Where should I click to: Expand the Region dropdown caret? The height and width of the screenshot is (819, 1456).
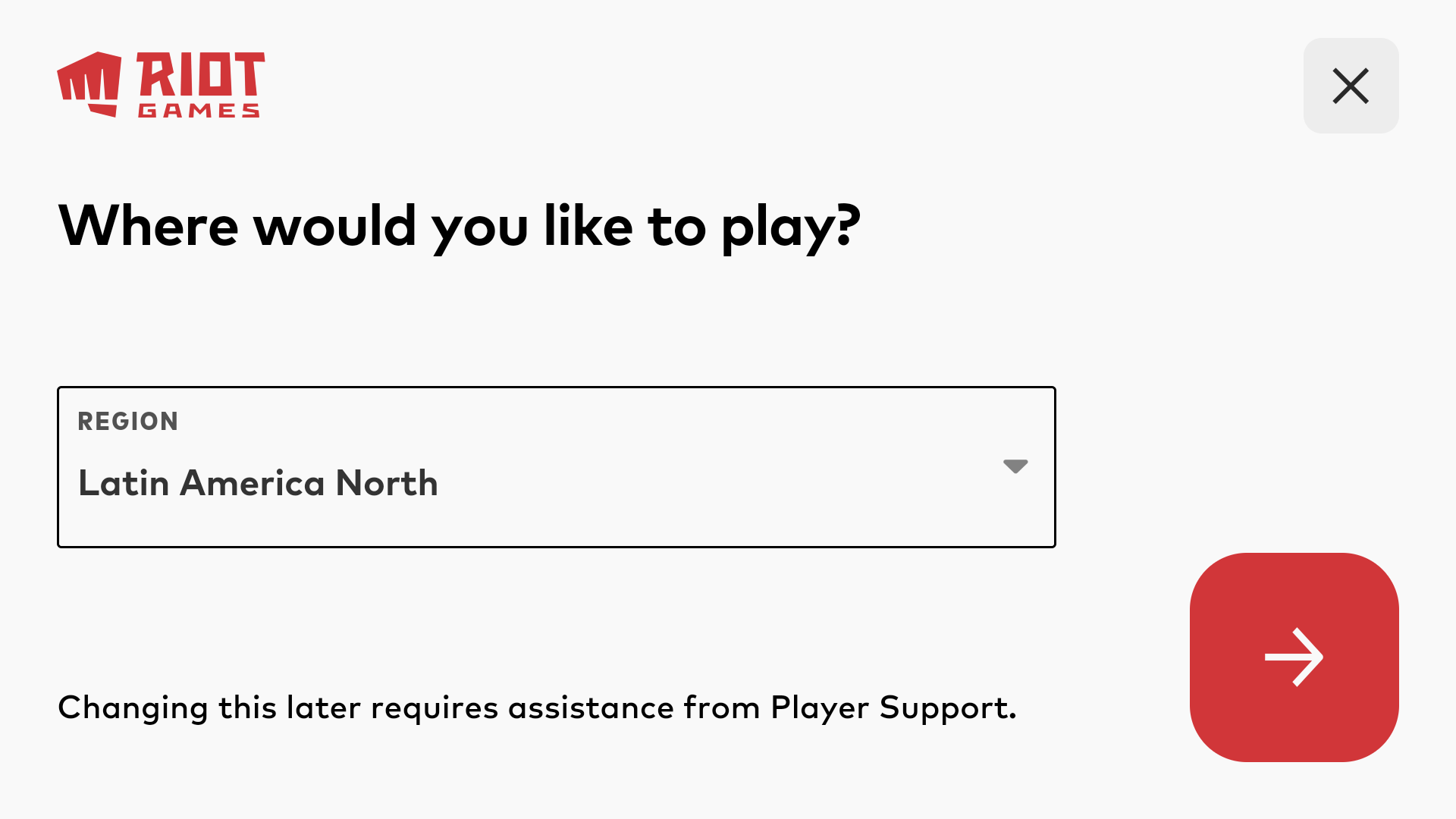click(x=1015, y=466)
